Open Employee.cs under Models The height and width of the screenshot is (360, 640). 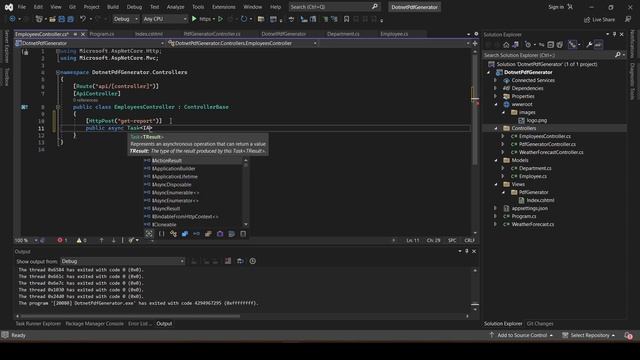click(533, 176)
